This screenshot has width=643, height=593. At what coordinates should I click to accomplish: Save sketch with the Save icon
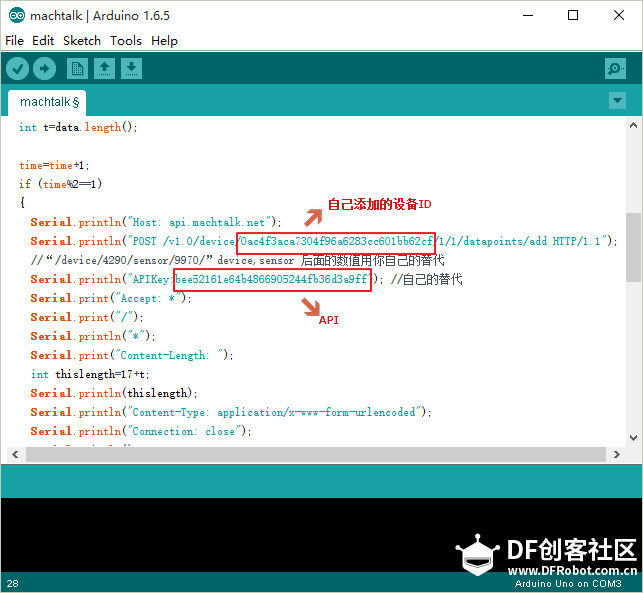click(x=131, y=68)
